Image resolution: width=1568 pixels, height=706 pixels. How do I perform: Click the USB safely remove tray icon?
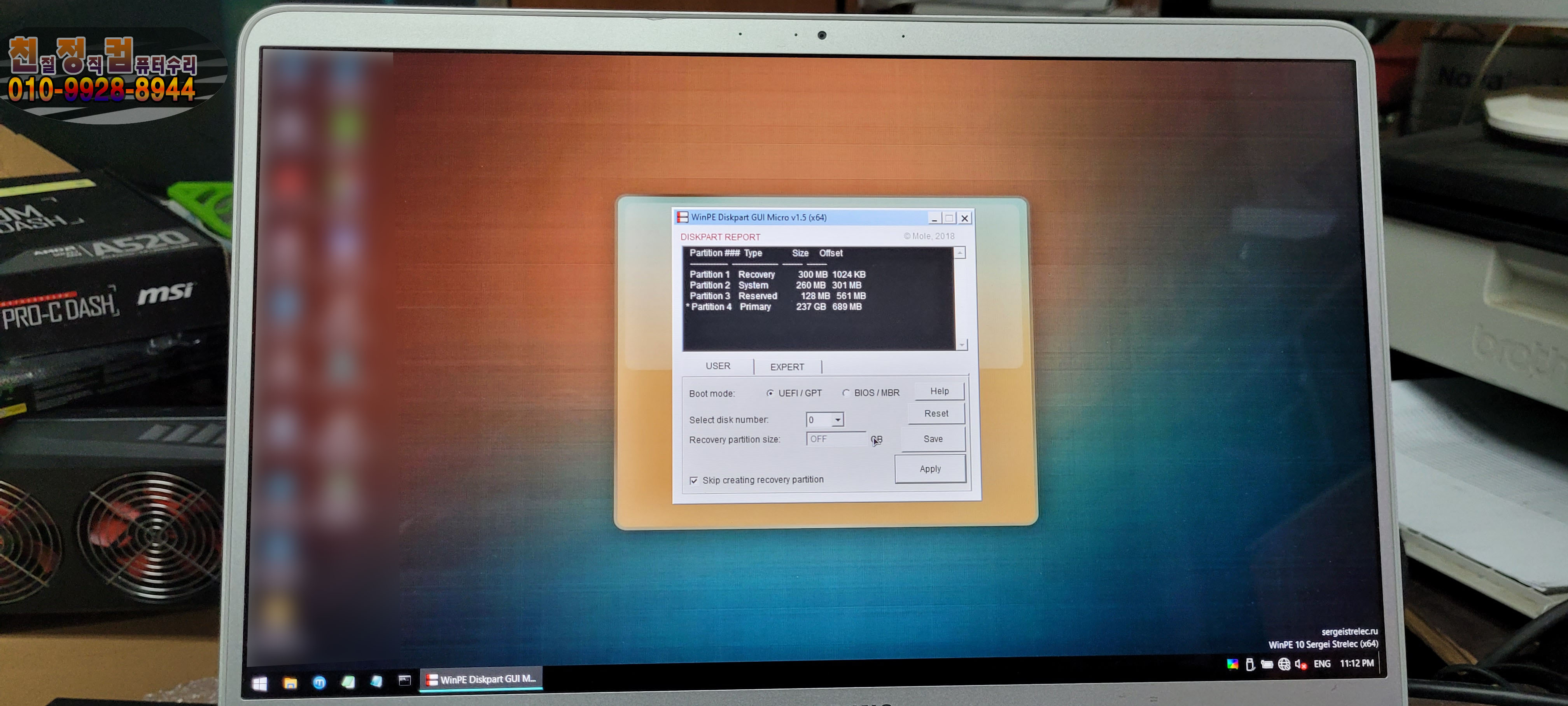[x=1249, y=664]
